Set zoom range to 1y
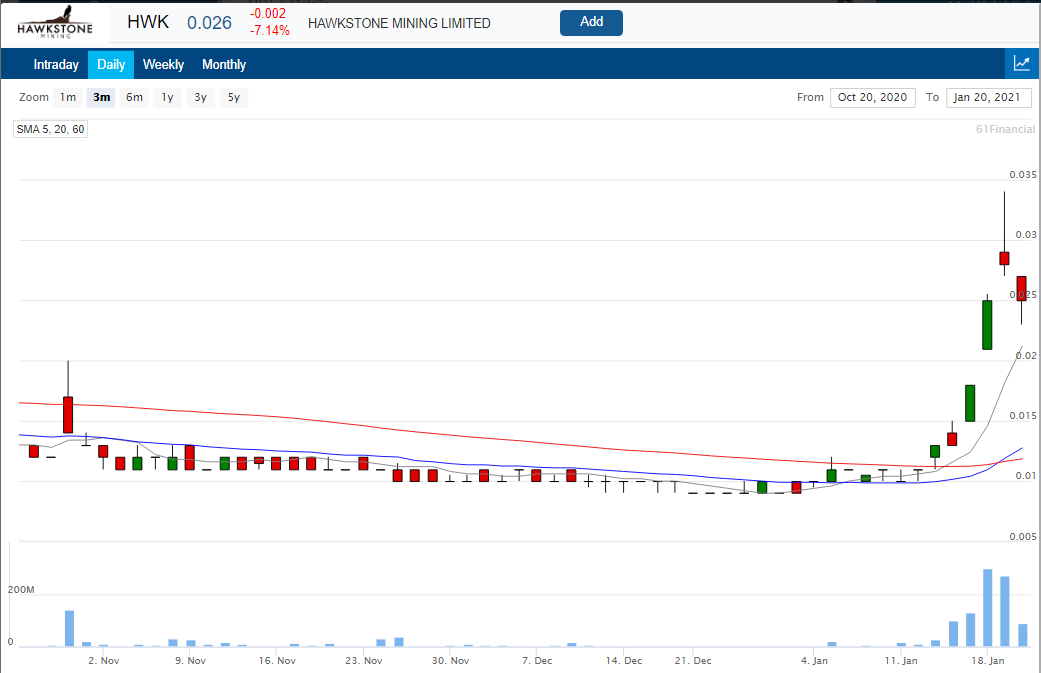The image size is (1041, 673). 167,98
